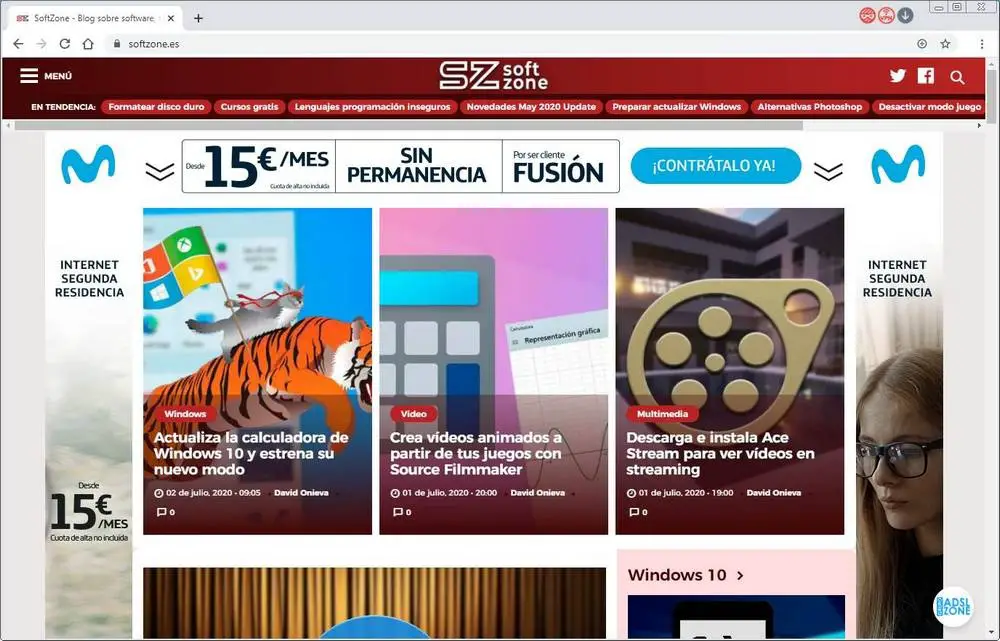Click ¡CONTRÁTALO YA! button
Image resolution: width=1000 pixels, height=641 pixels.
[x=716, y=166]
